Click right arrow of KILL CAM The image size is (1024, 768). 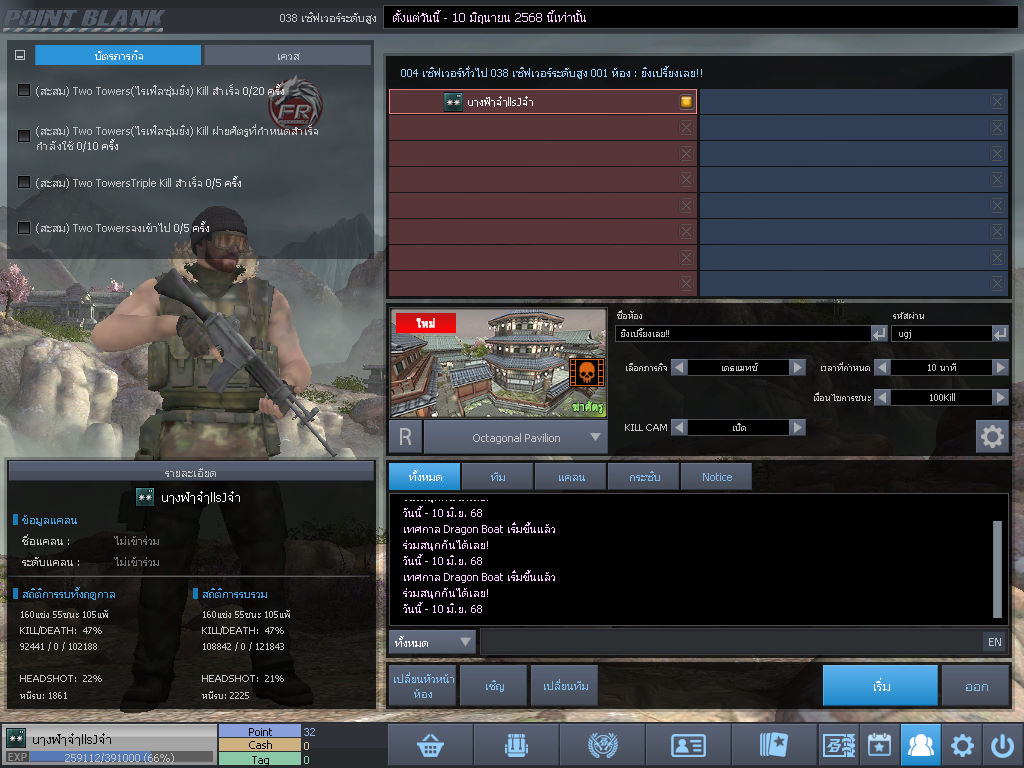(797, 427)
